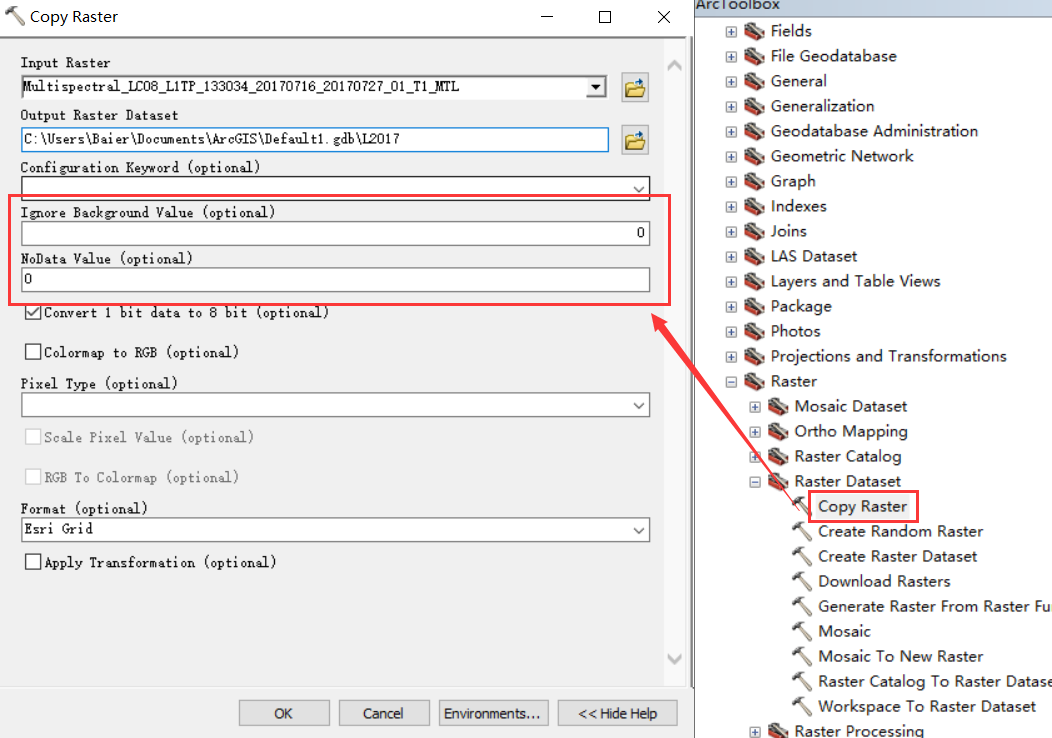Click the Geodatabase Administration toolset icon

tap(755, 131)
